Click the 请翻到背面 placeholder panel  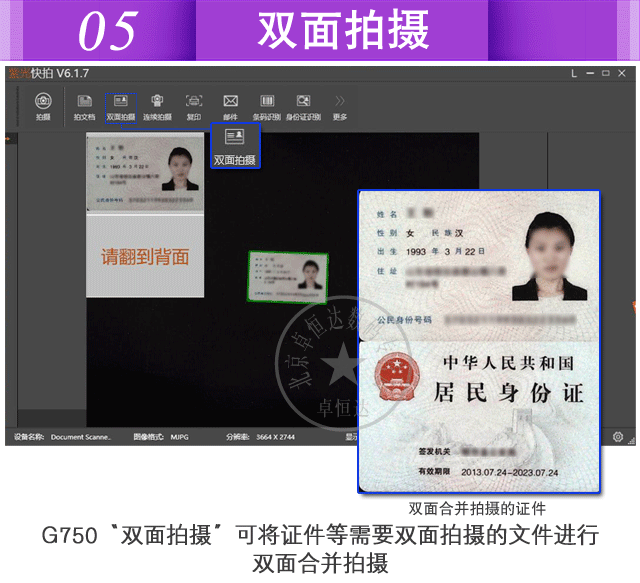145,256
